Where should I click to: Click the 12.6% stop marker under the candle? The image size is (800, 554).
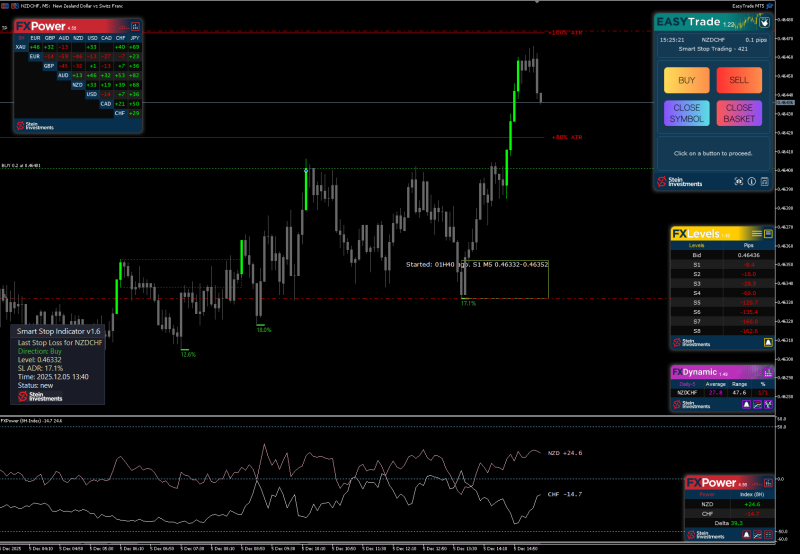pos(188,355)
